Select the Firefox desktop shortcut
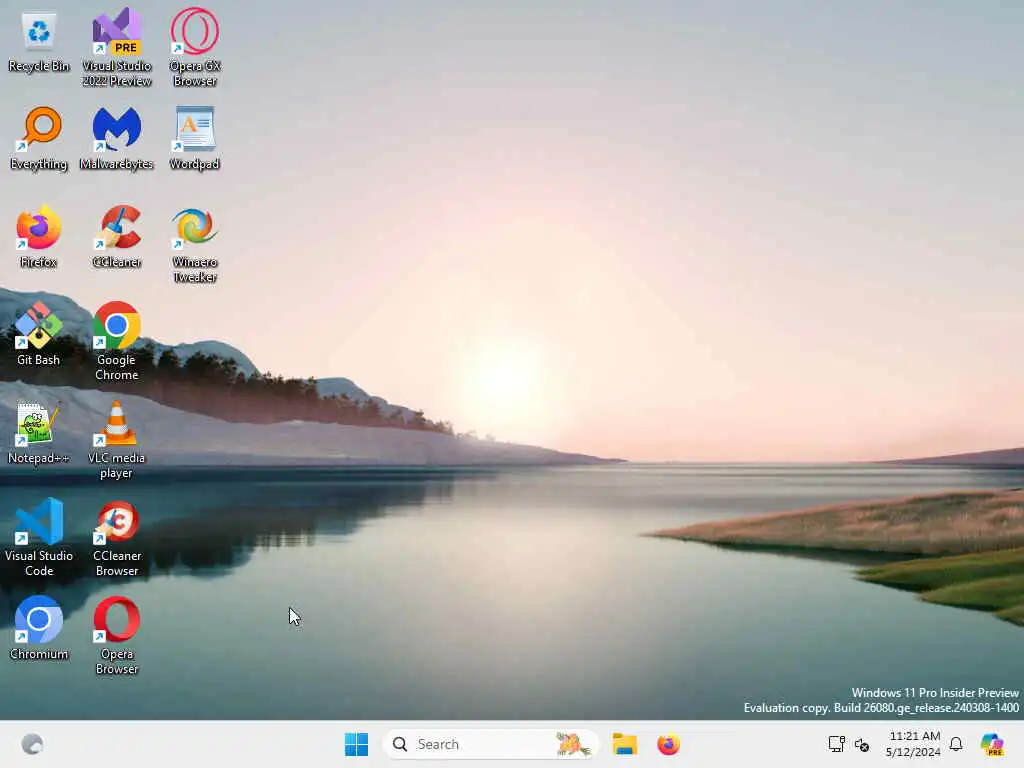 [x=39, y=236]
